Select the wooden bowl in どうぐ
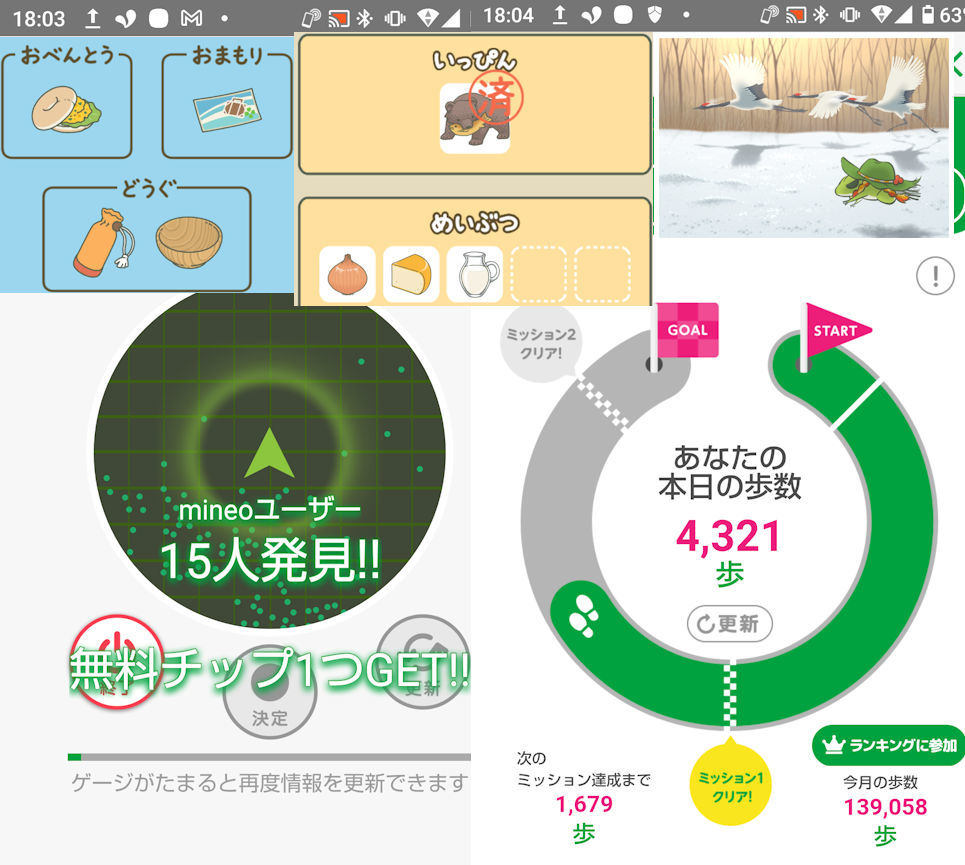 pos(189,242)
